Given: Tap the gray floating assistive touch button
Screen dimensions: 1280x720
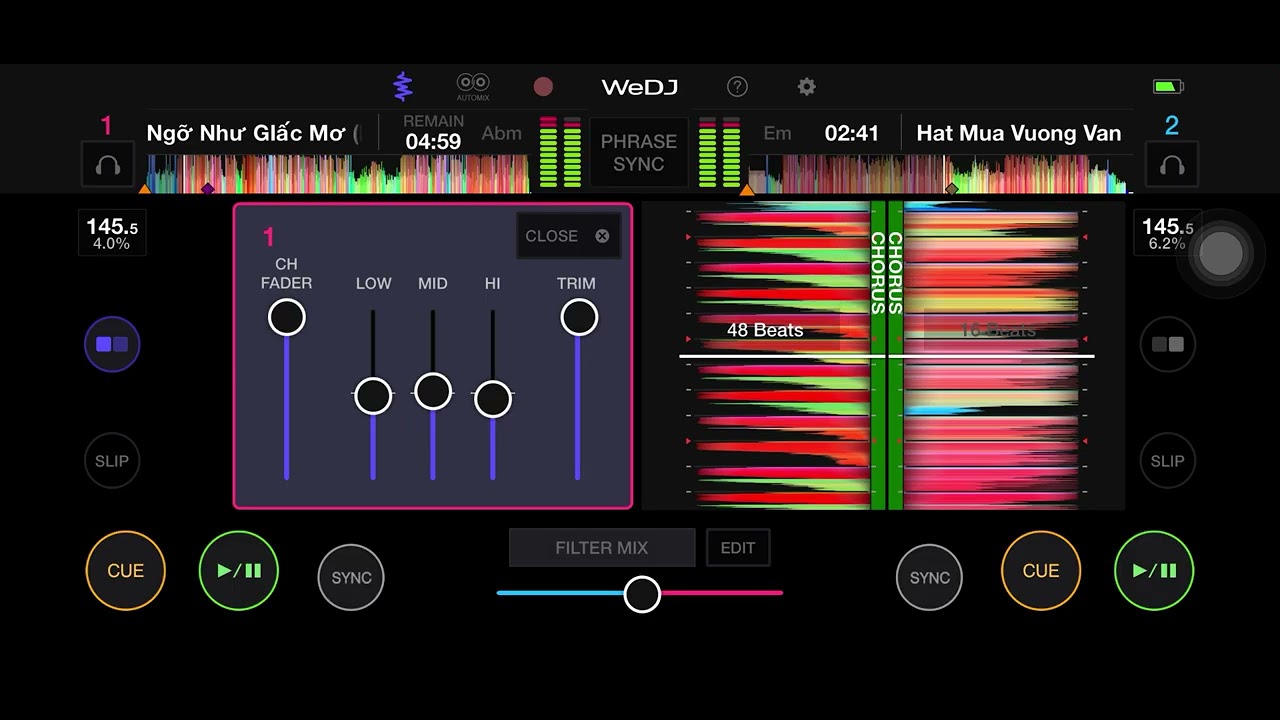Looking at the screenshot, I should (1221, 254).
